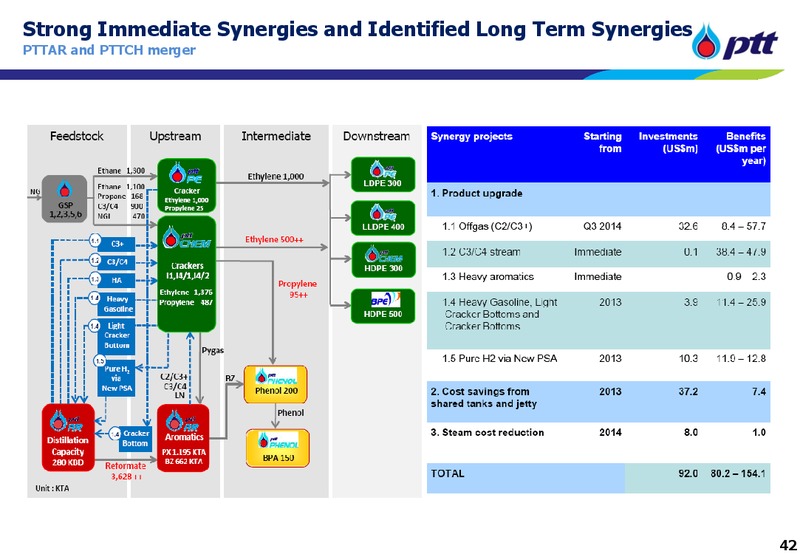This screenshot has width=800, height=554.
Task: Click the Feedstock column heading
Action: click(77, 136)
